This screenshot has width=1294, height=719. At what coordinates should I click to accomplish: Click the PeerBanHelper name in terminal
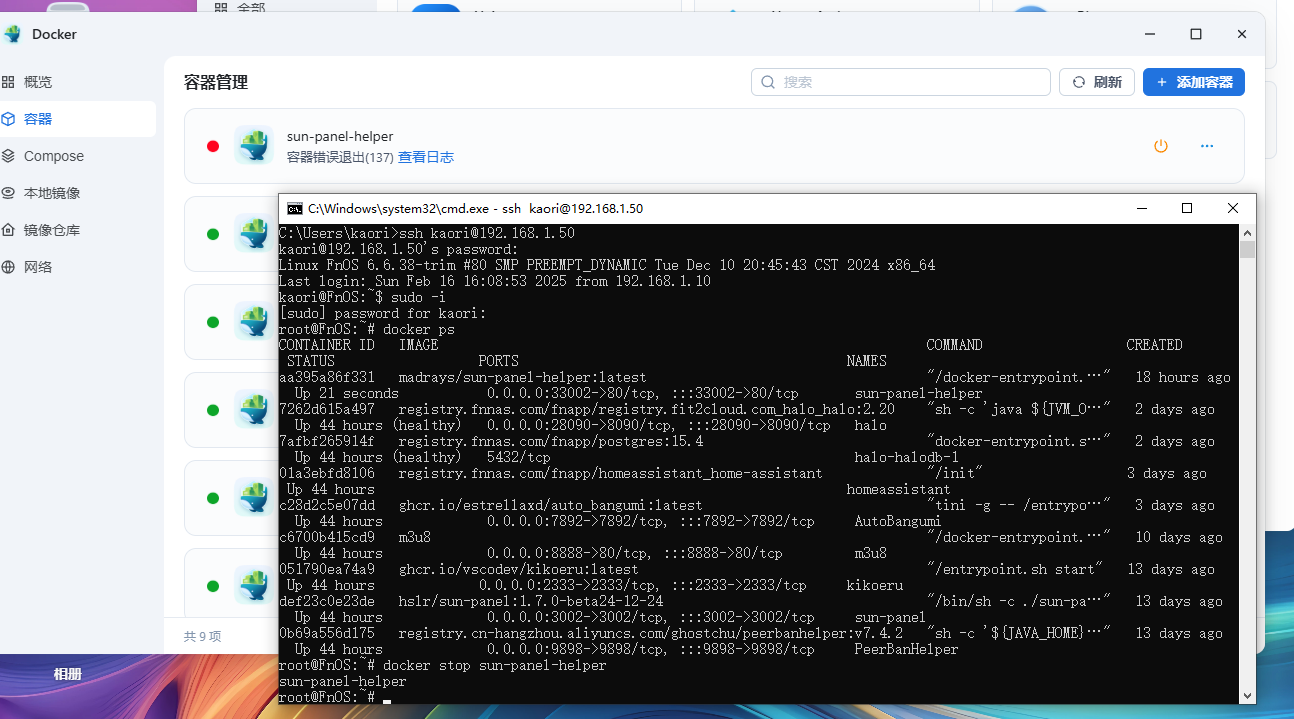pos(906,649)
